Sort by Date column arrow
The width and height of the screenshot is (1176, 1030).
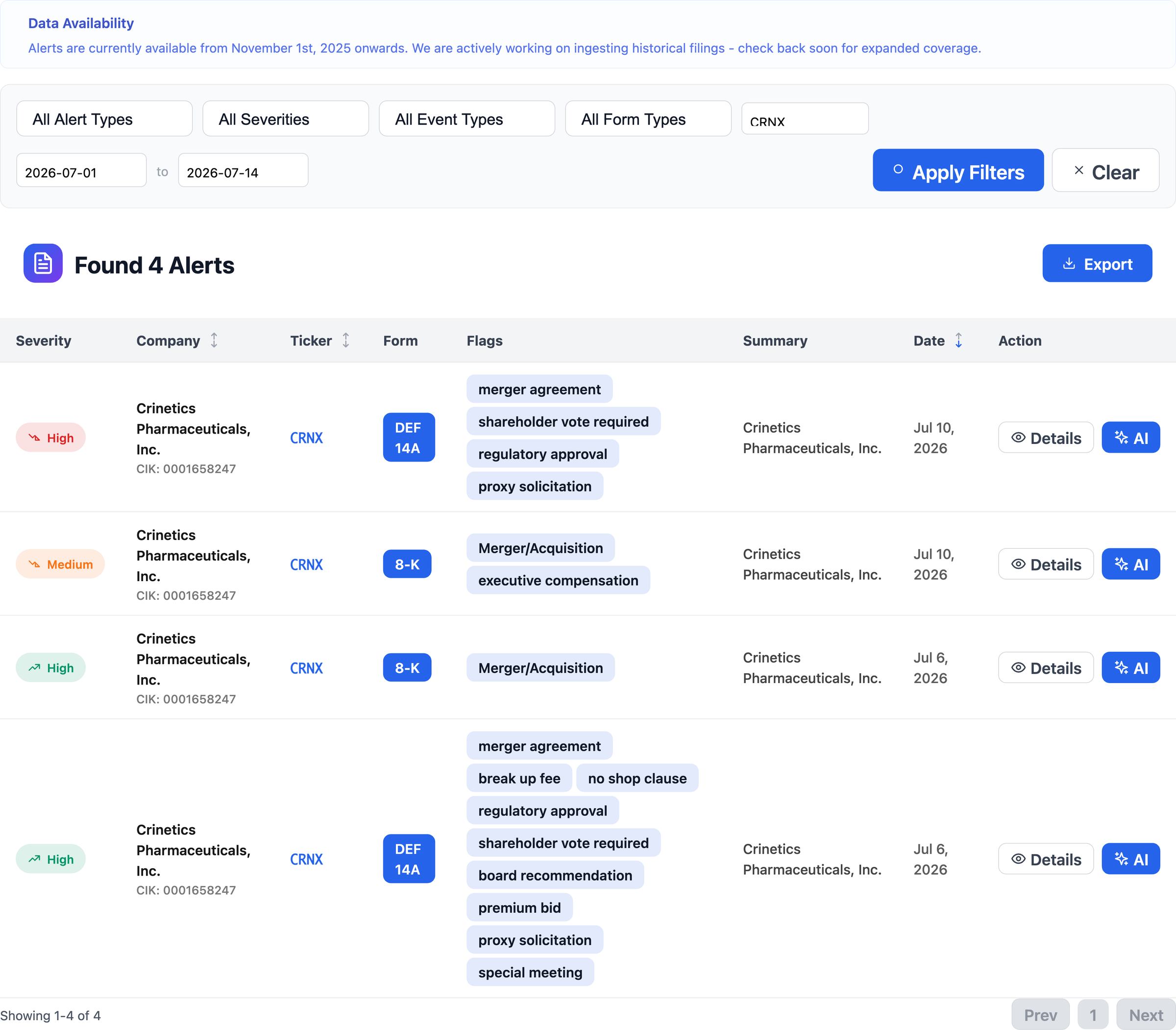coord(958,341)
